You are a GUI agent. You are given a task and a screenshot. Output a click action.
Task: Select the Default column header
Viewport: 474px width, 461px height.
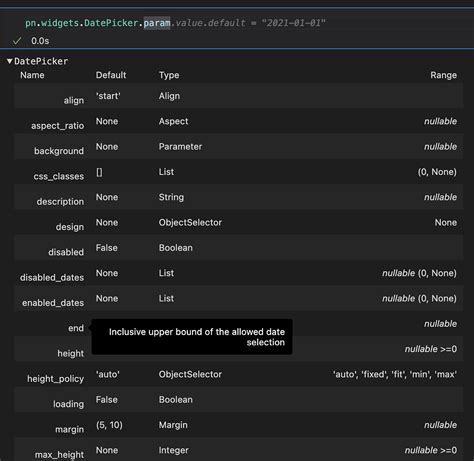(x=111, y=75)
